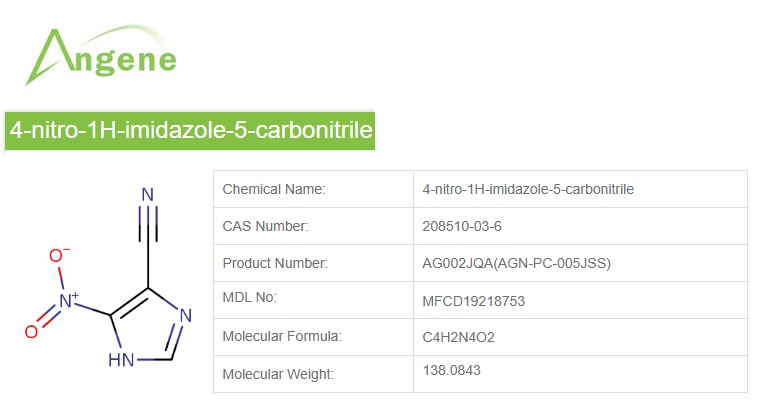
Task: Click the Molecular Formula label
Action: click(282, 336)
